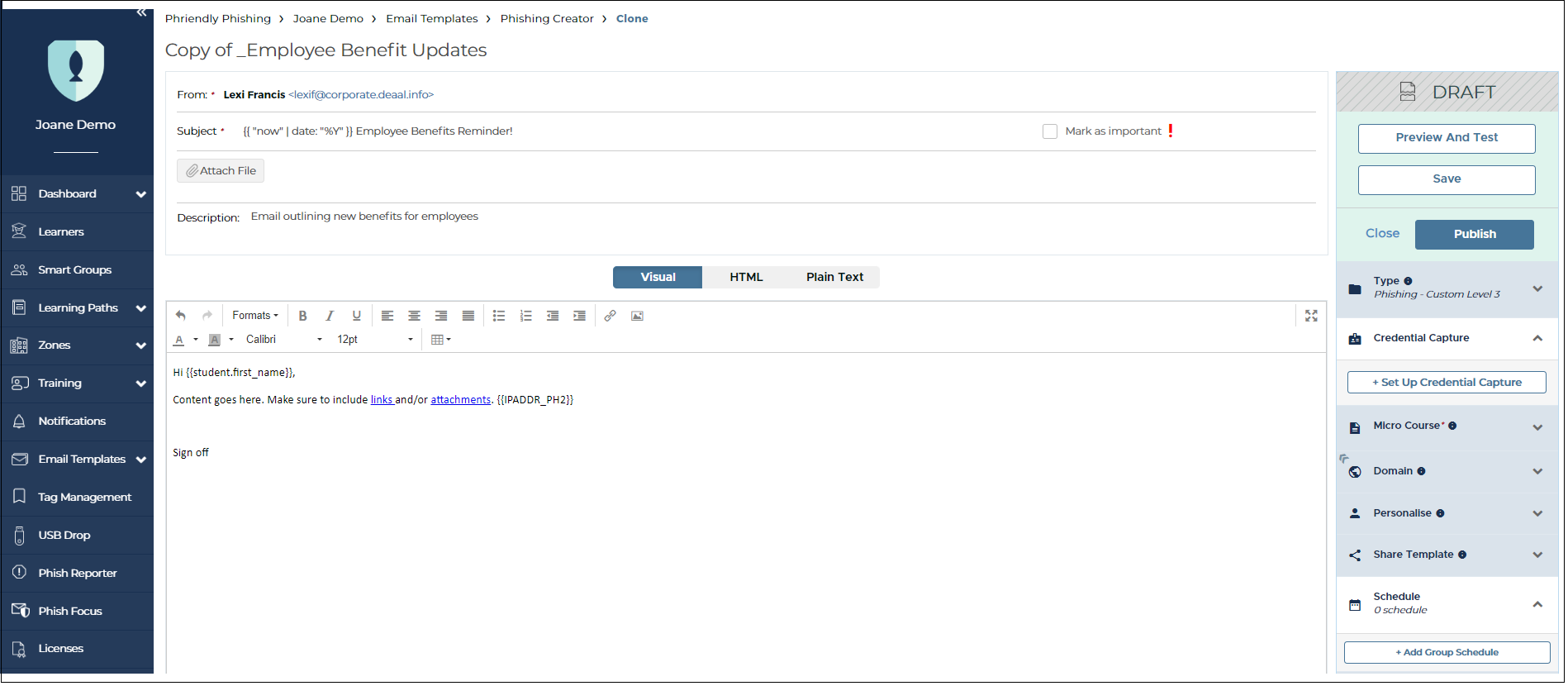Open the Formats dropdown
Screen dimensions: 1568x686
click(255, 316)
